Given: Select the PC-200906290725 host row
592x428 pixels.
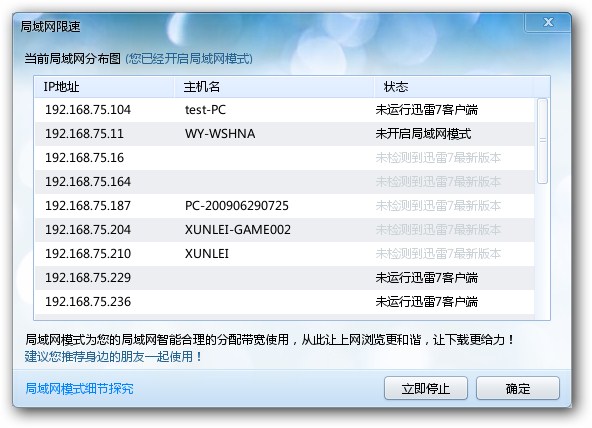Looking at the screenshot, I should coord(285,206).
